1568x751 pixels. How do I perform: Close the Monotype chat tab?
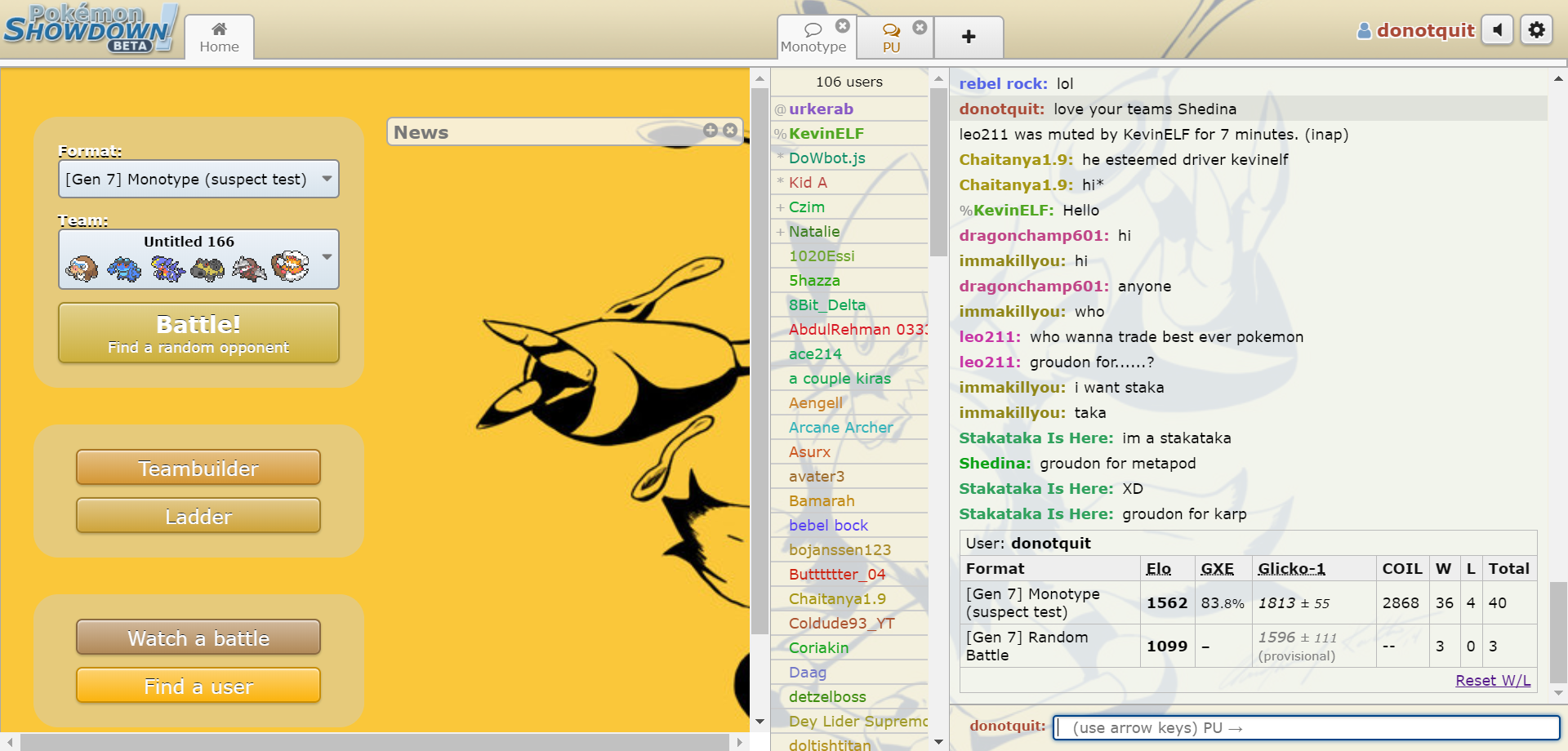(842, 26)
